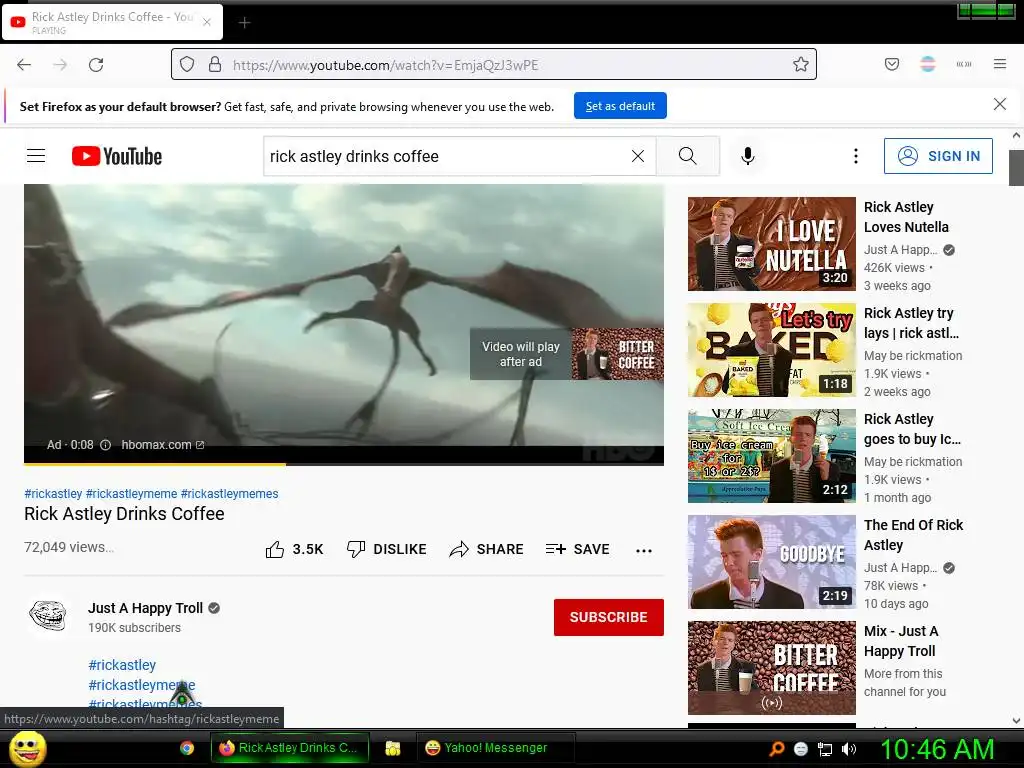Bookmark this page with the star icon
Image resolution: width=1024 pixels, height=768 pixels.
pyautogui.click(x=801, y=65)
